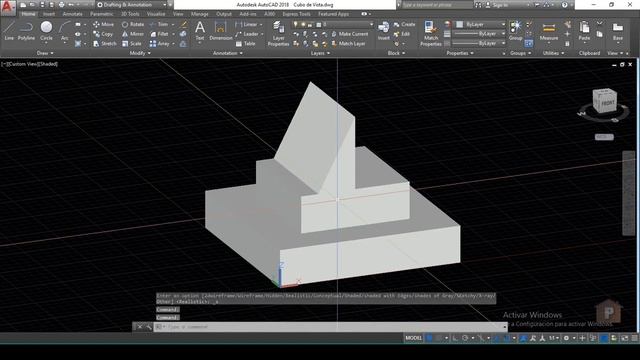Select the Polyline tool

(x=26, y=31)
